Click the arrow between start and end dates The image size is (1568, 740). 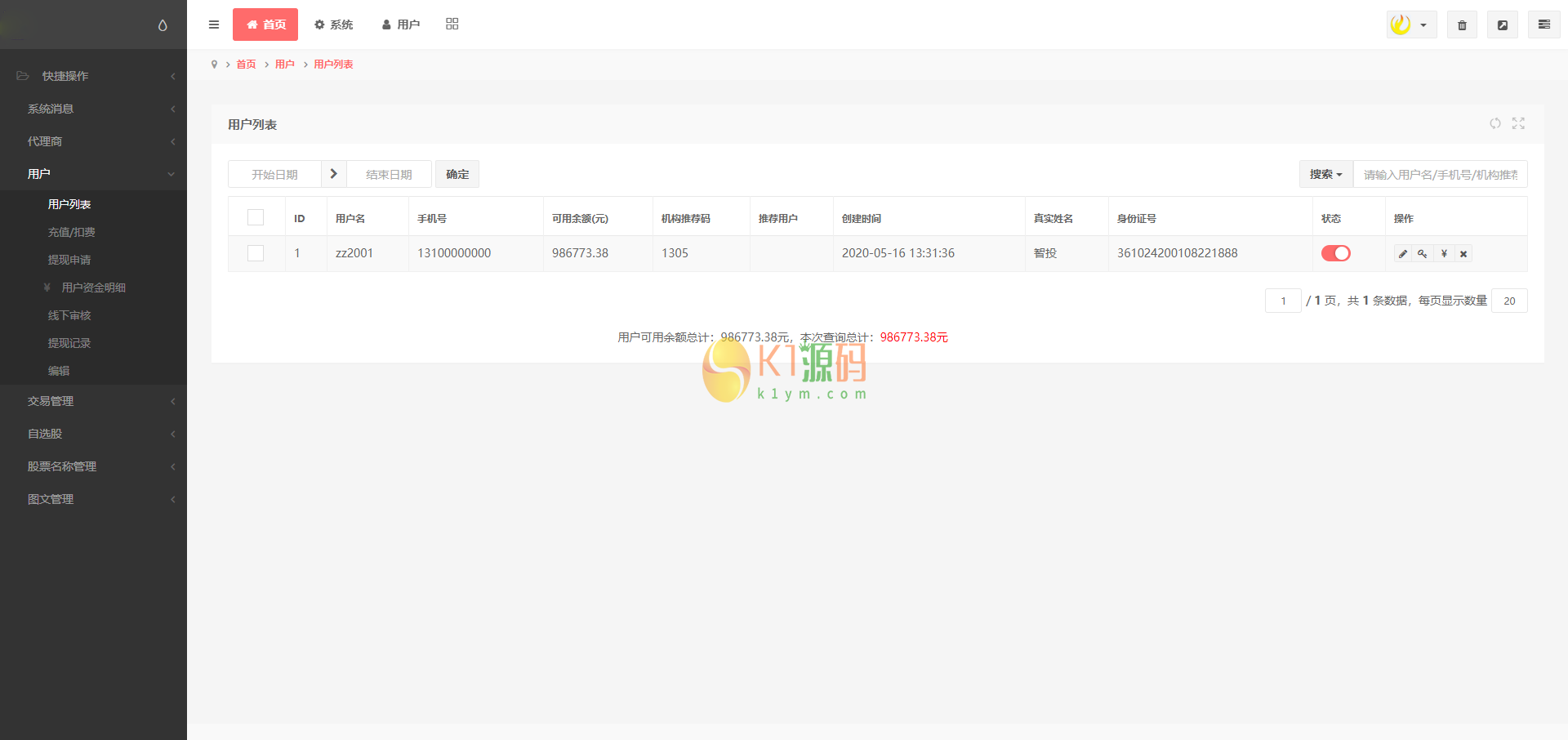click(x=334, y=174)
